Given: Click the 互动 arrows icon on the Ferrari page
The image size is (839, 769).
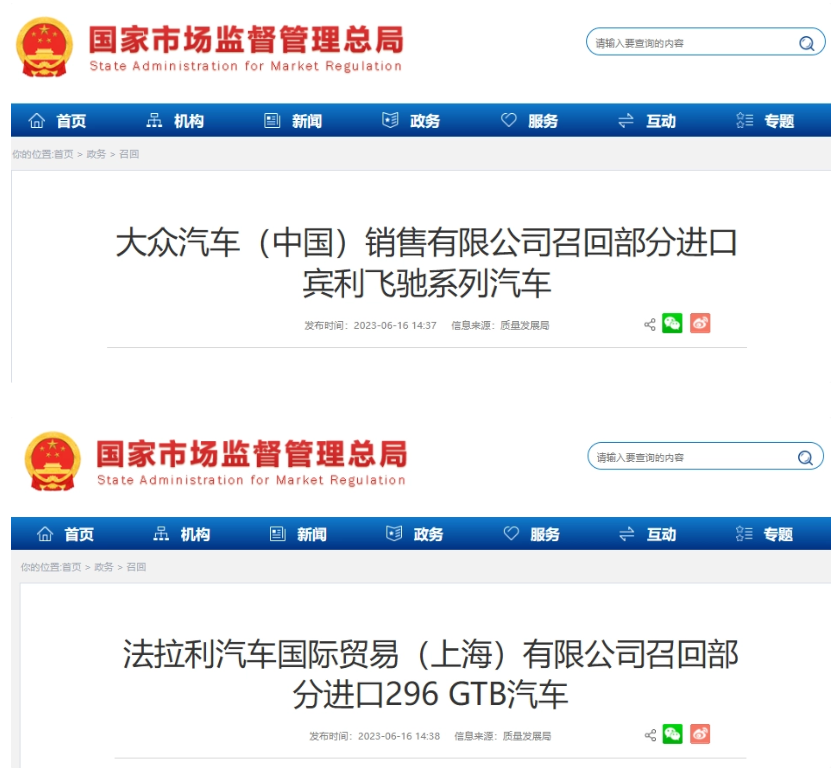Looking at the screenshot, I should click(627, 534).
